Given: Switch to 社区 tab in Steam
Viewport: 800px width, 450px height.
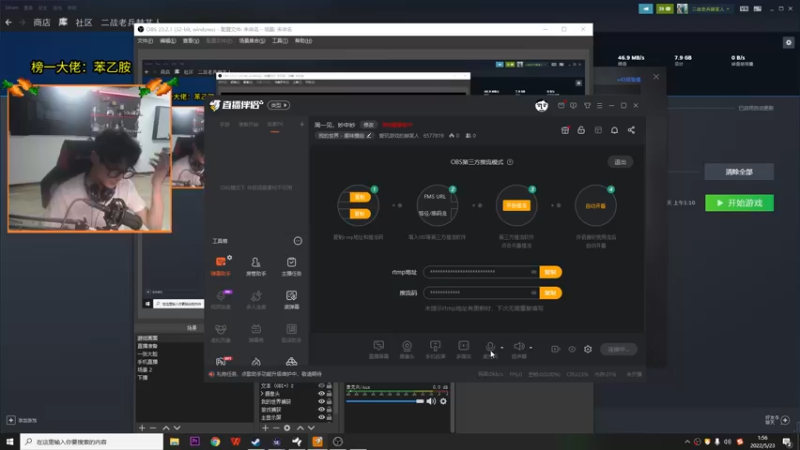Looking at the screenshot, I should point(84,22).
